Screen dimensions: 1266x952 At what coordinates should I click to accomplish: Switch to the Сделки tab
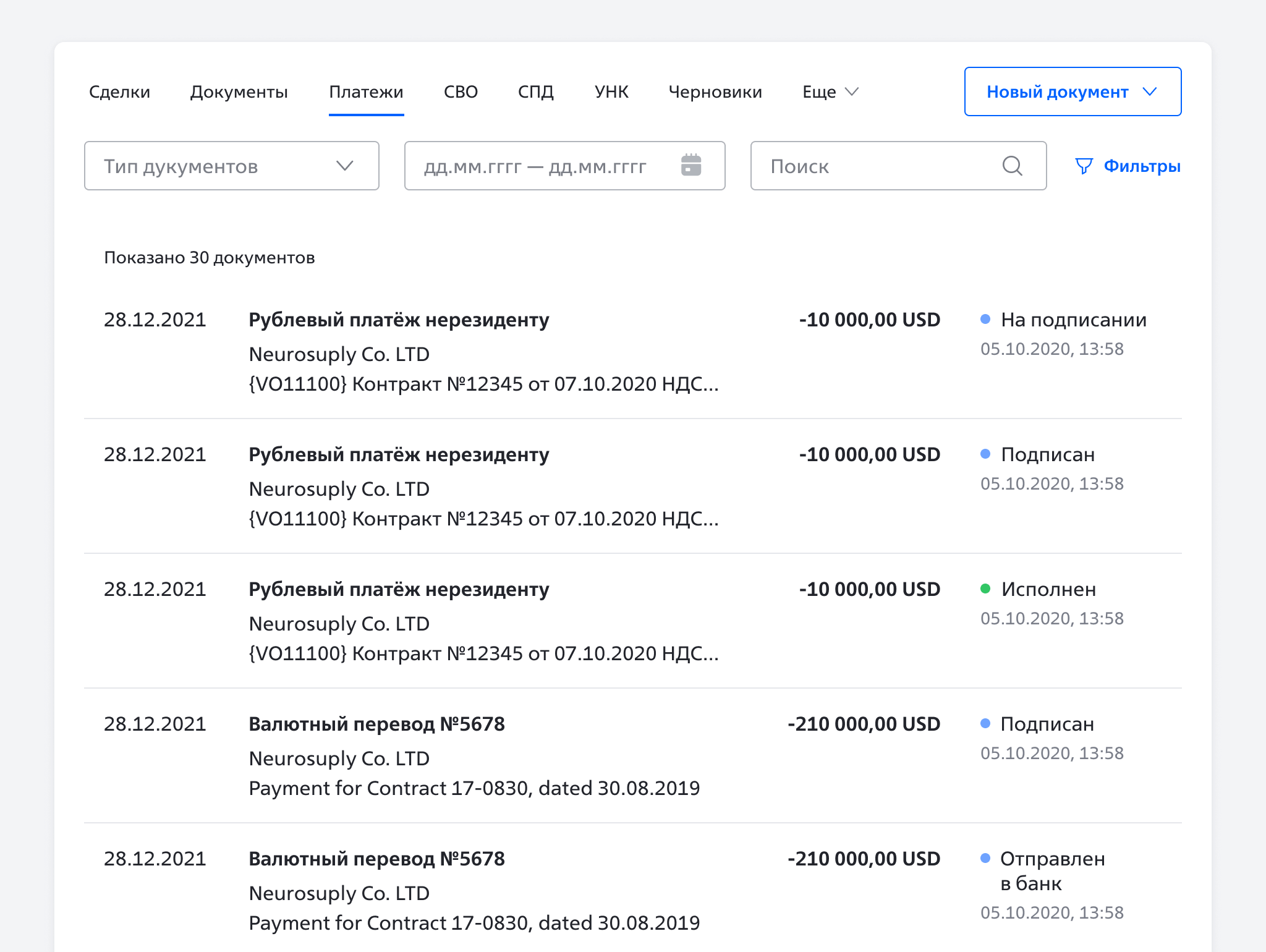coord(119,91)
